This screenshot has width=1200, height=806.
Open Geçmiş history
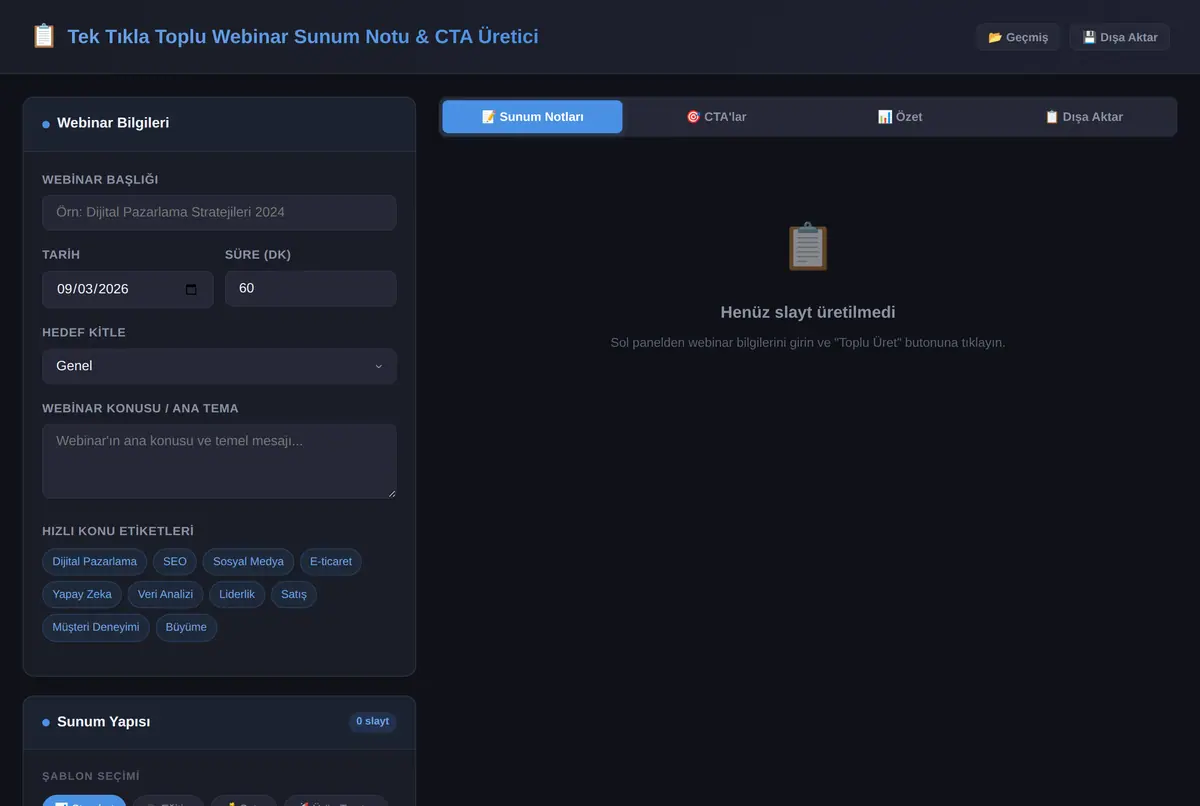tap(1018, 37)
